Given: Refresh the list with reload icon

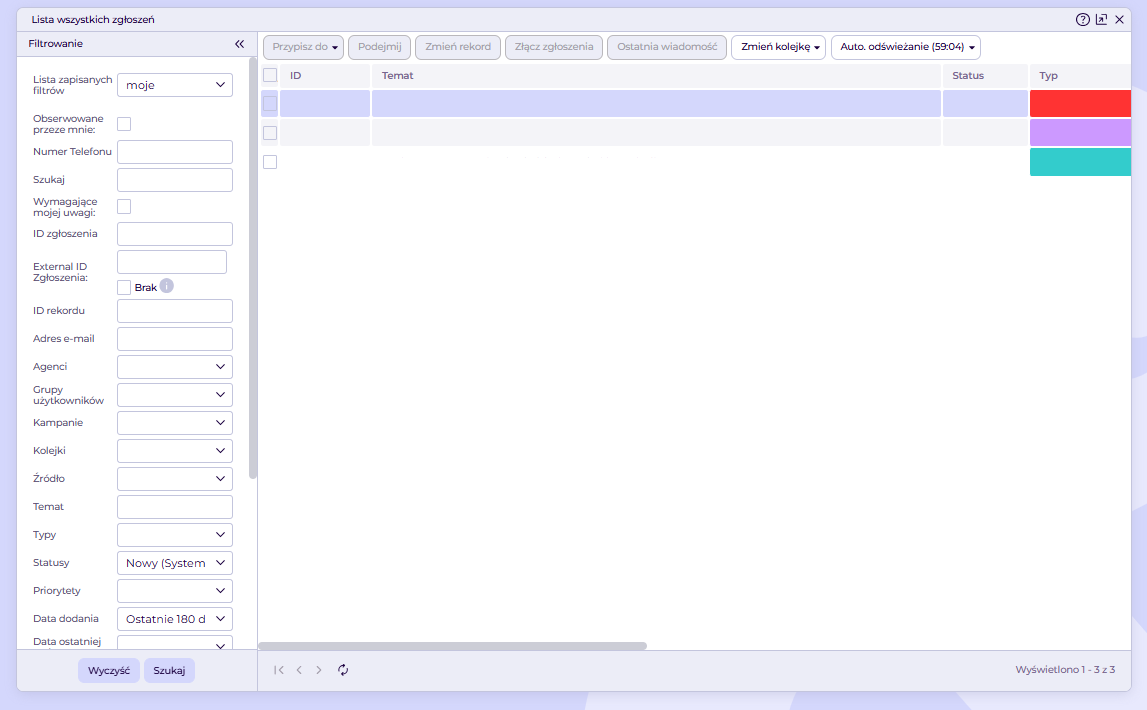Looking at the screenshot, I should [343, 670].
